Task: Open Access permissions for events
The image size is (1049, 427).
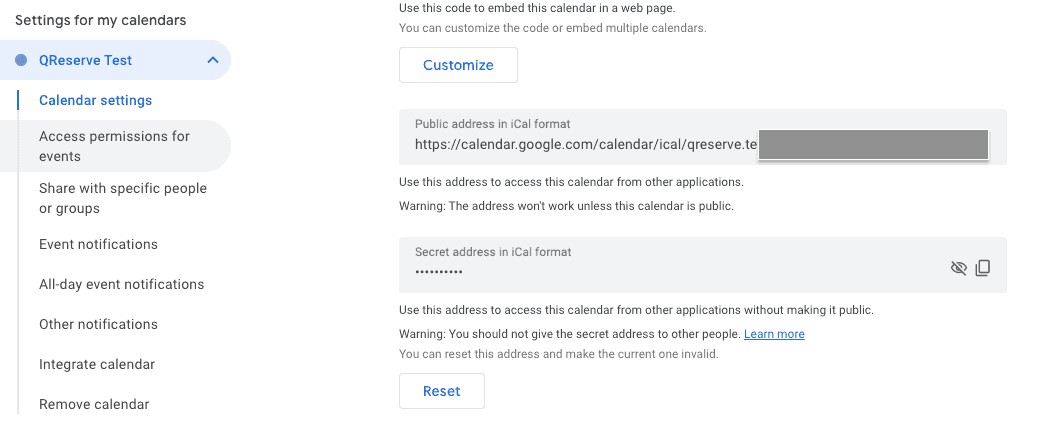Action: (114, 146)
